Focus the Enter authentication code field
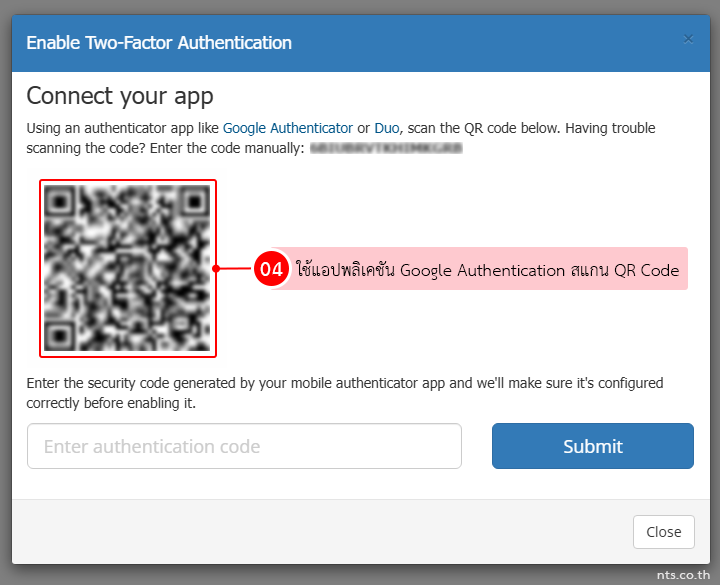The width and height of the screenshot is (720, 585). click(244, 446)
